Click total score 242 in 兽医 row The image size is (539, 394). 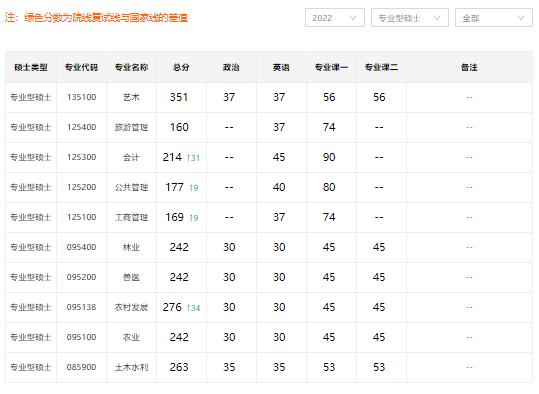pos(179,277)
